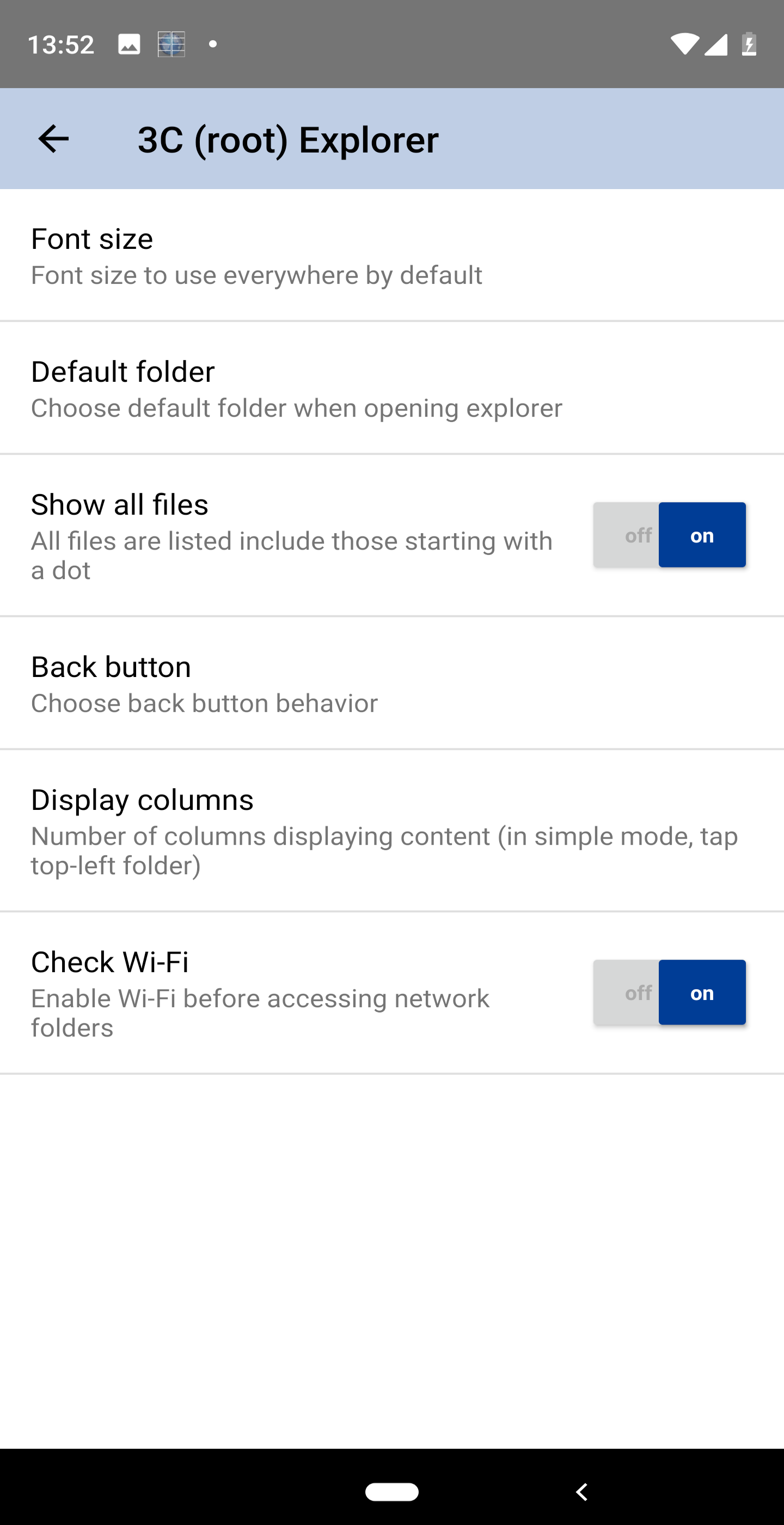Tap the battery charging status icon
This screenshot has height=1525, width=784.
pos(749,45)
